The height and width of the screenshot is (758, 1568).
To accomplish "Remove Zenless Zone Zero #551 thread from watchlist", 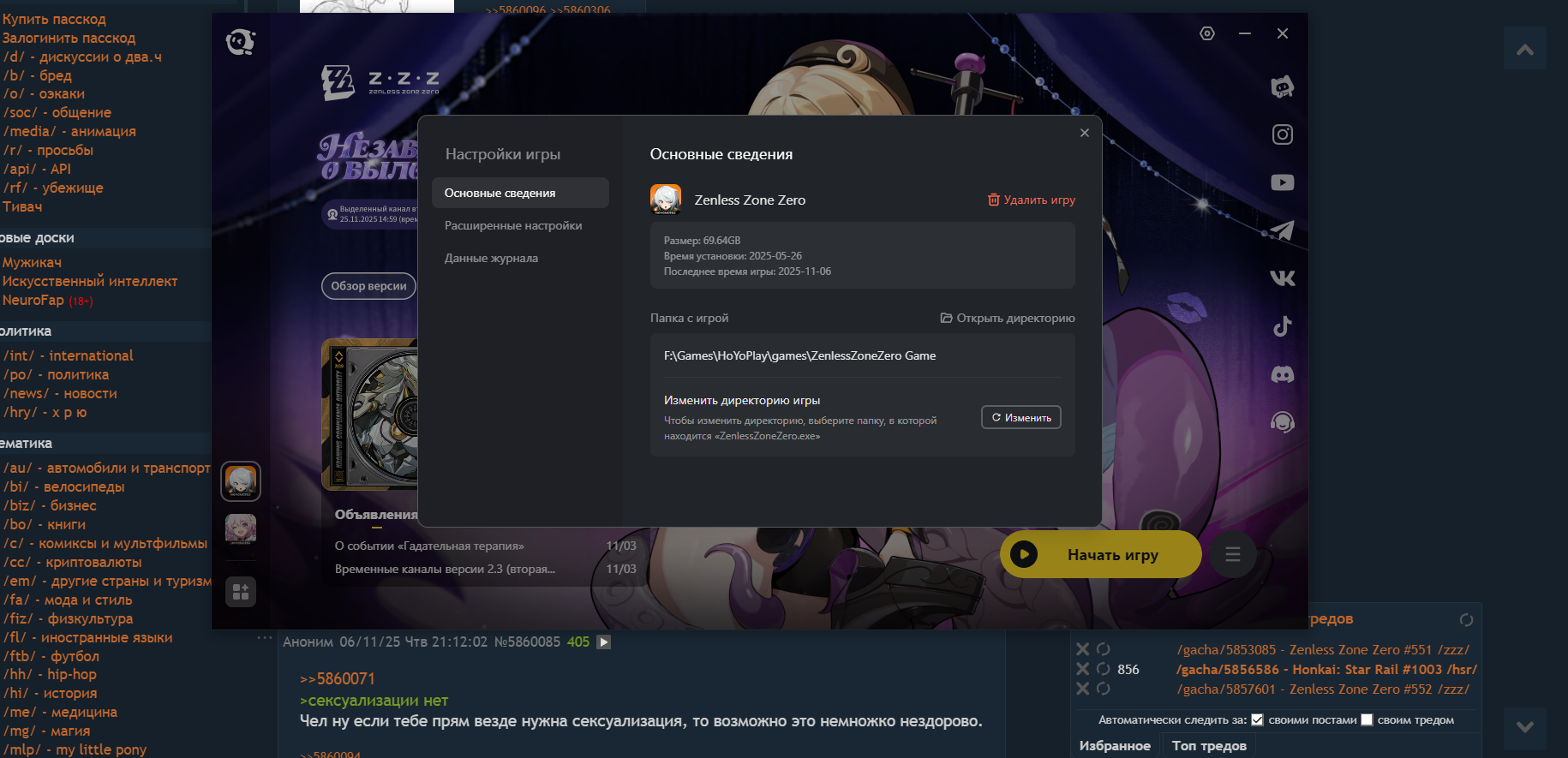I will click(1083, 649).
